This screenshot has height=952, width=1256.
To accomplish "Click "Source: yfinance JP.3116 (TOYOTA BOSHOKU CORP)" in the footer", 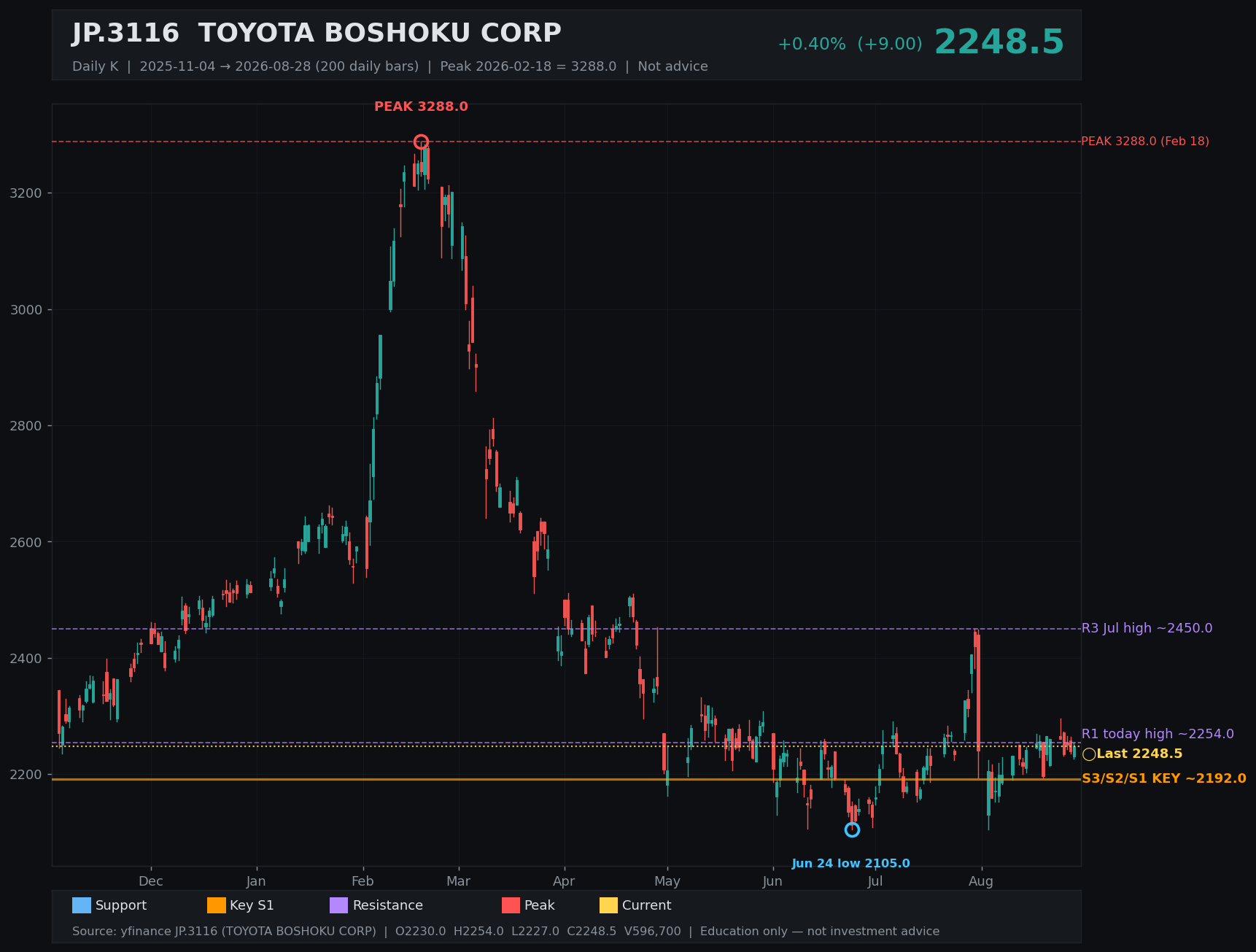I will point(225,932).
